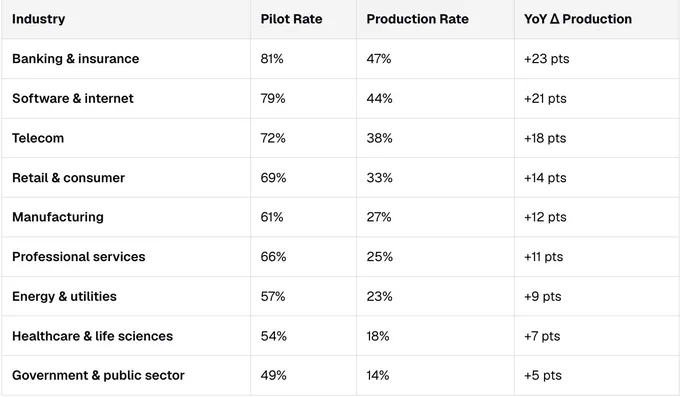This screenshot has width=680, height=397.
Task: Select the +5 pts cell
Action: click(543, 375)
